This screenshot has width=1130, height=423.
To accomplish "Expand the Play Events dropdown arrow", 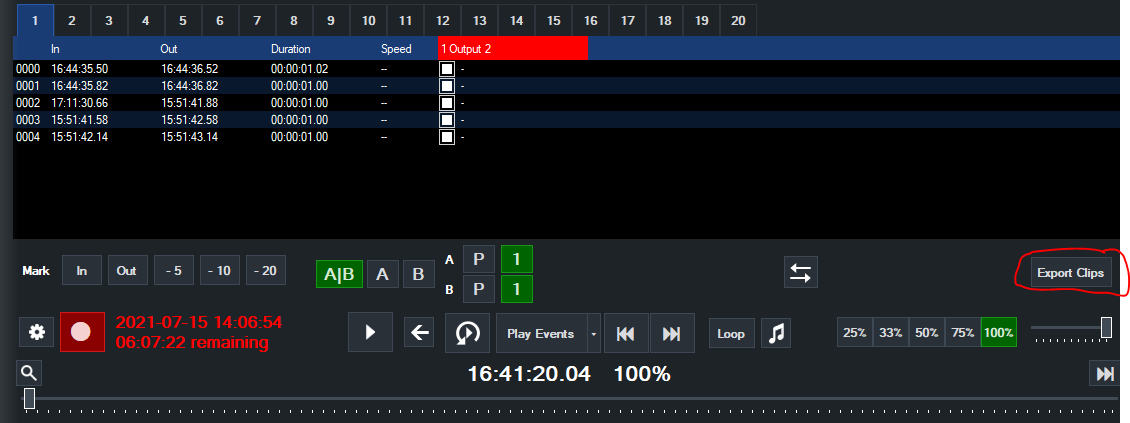I will click(x=595, y=333).
